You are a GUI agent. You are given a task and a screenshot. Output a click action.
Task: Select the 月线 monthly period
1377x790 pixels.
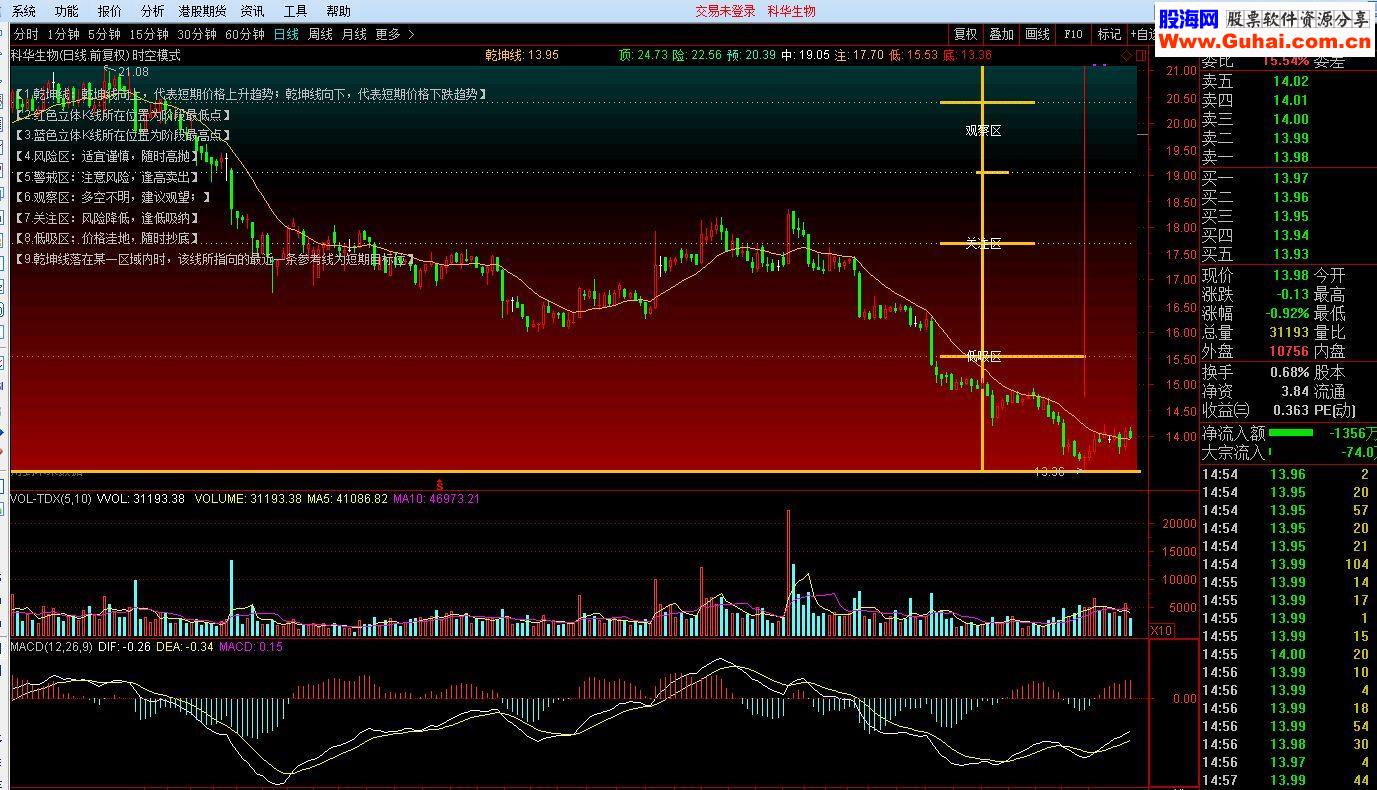[354, 34]
